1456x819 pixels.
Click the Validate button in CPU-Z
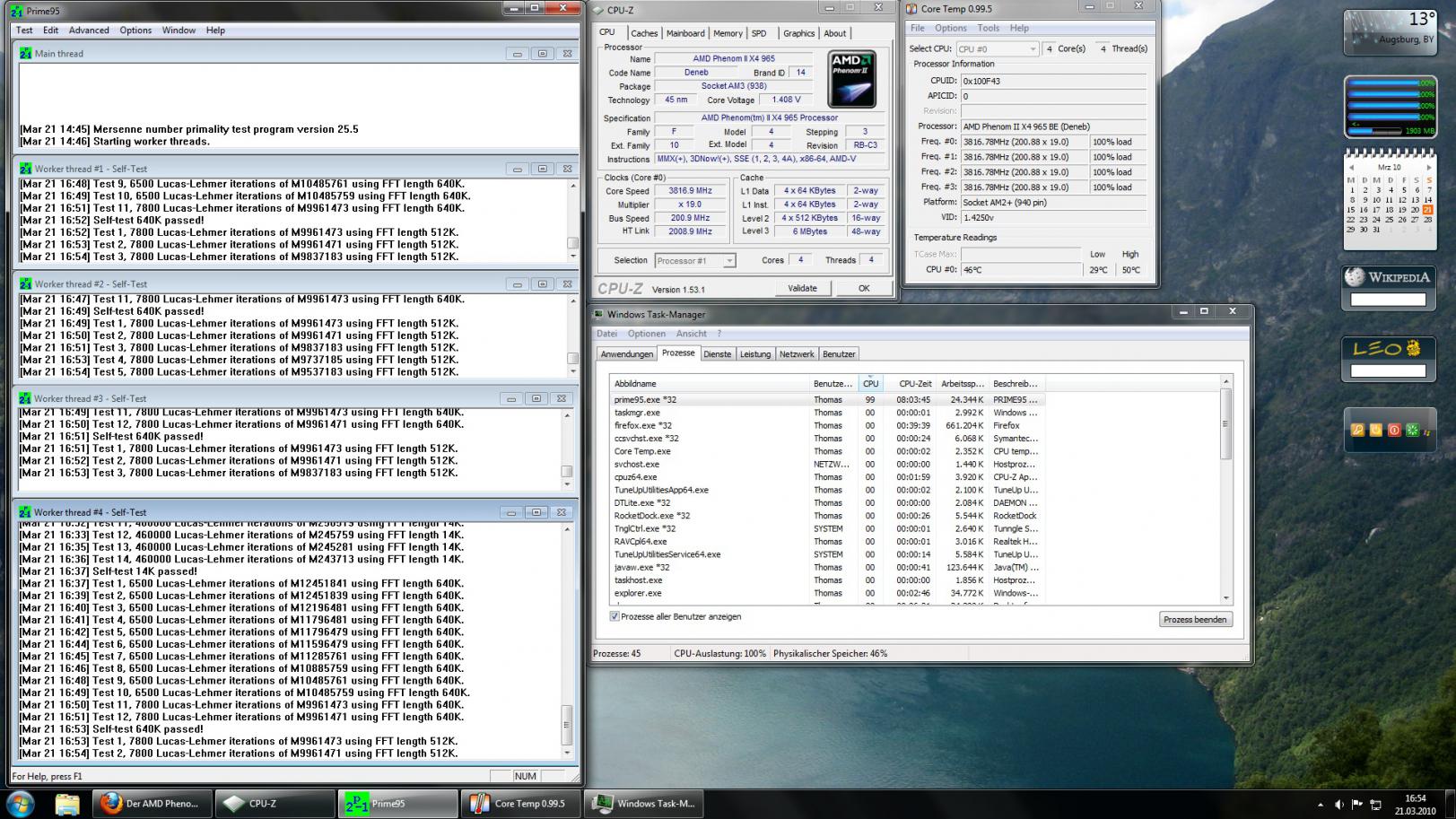802,288
